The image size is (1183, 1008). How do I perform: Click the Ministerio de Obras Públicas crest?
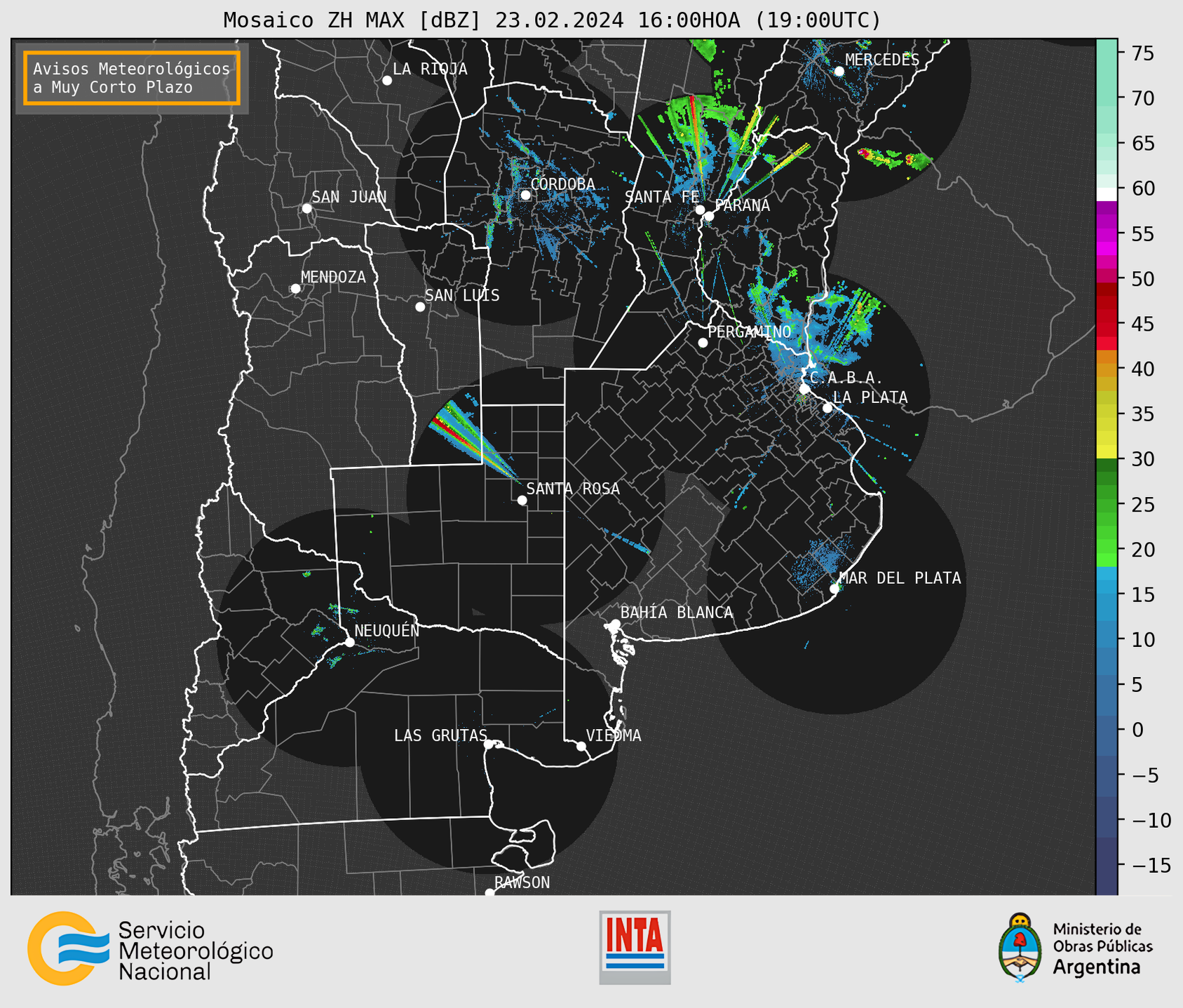coord(1020,948)
